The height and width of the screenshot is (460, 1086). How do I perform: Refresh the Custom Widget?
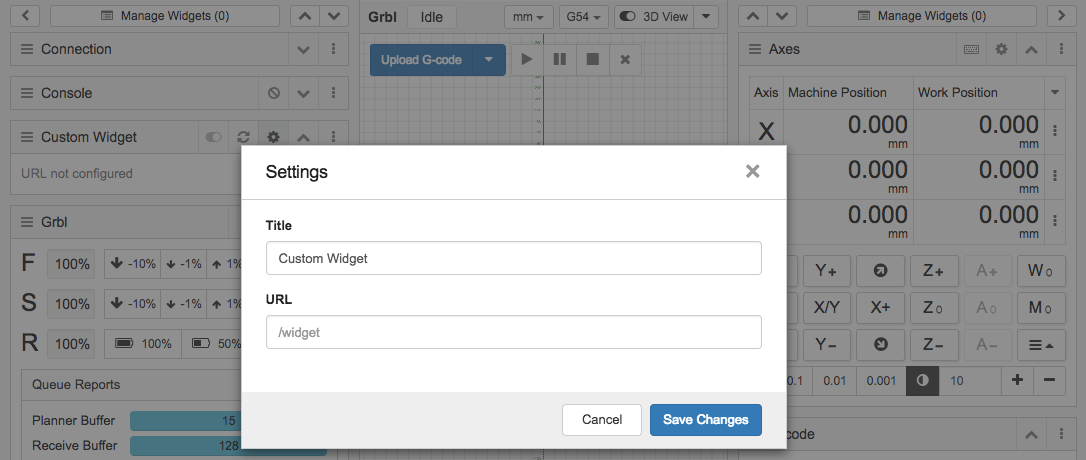[243, 137]
